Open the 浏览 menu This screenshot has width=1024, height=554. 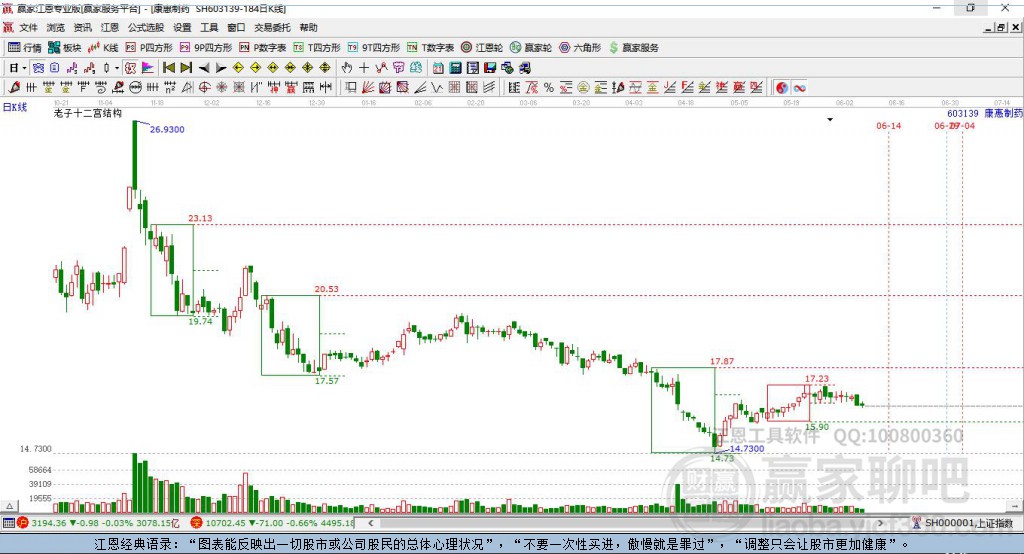coord(56,27)
